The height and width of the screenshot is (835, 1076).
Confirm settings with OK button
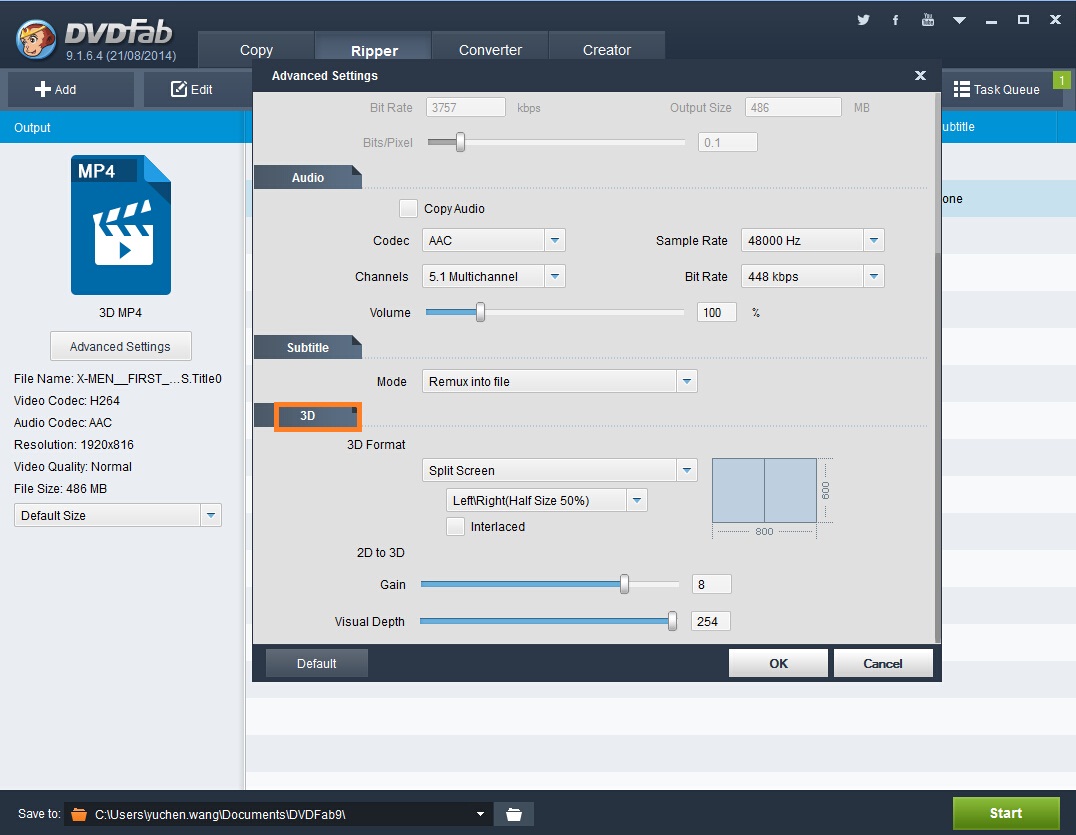pyautogui.click(x=778, y=663)
